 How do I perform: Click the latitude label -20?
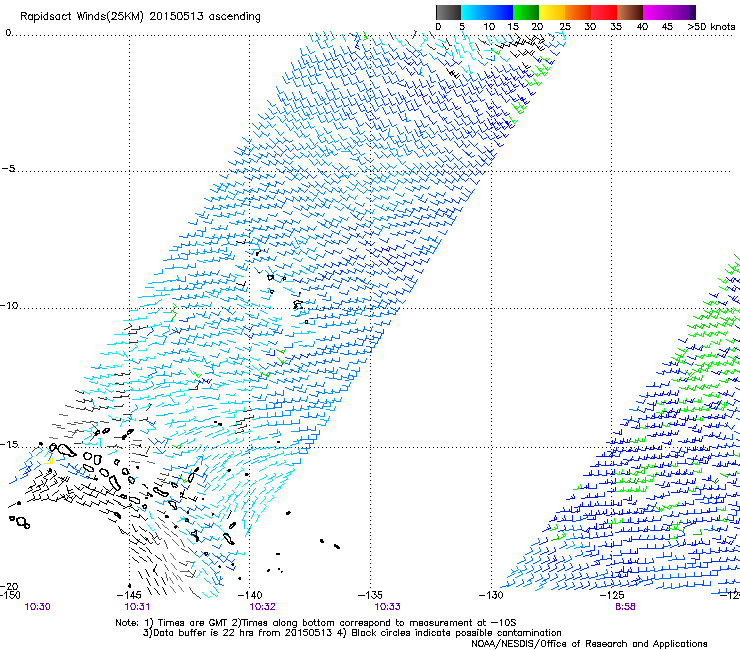click(x=9, y=586)
